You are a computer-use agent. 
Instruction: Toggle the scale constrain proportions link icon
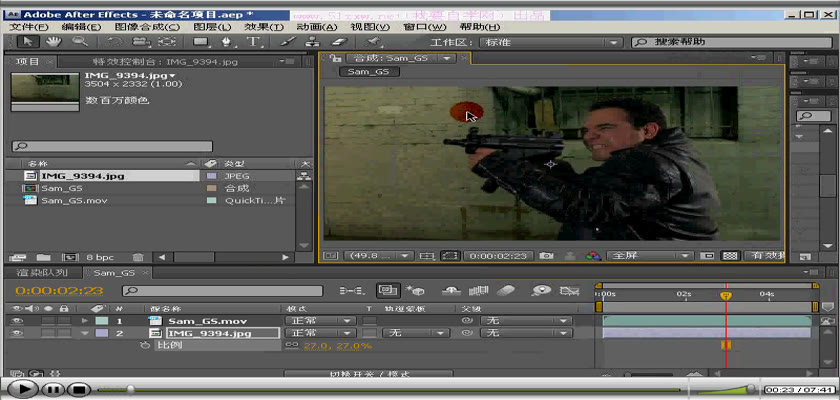click(x=291, y=346)
